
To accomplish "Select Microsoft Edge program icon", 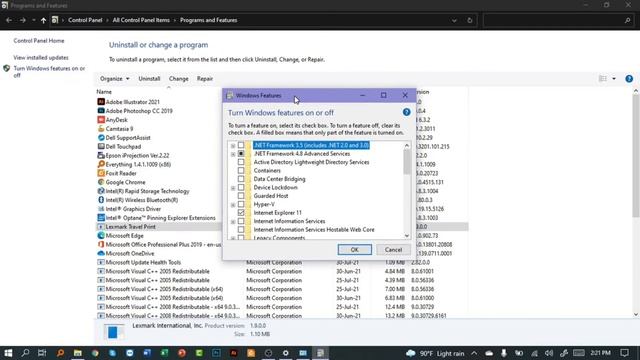I will 101,236.
